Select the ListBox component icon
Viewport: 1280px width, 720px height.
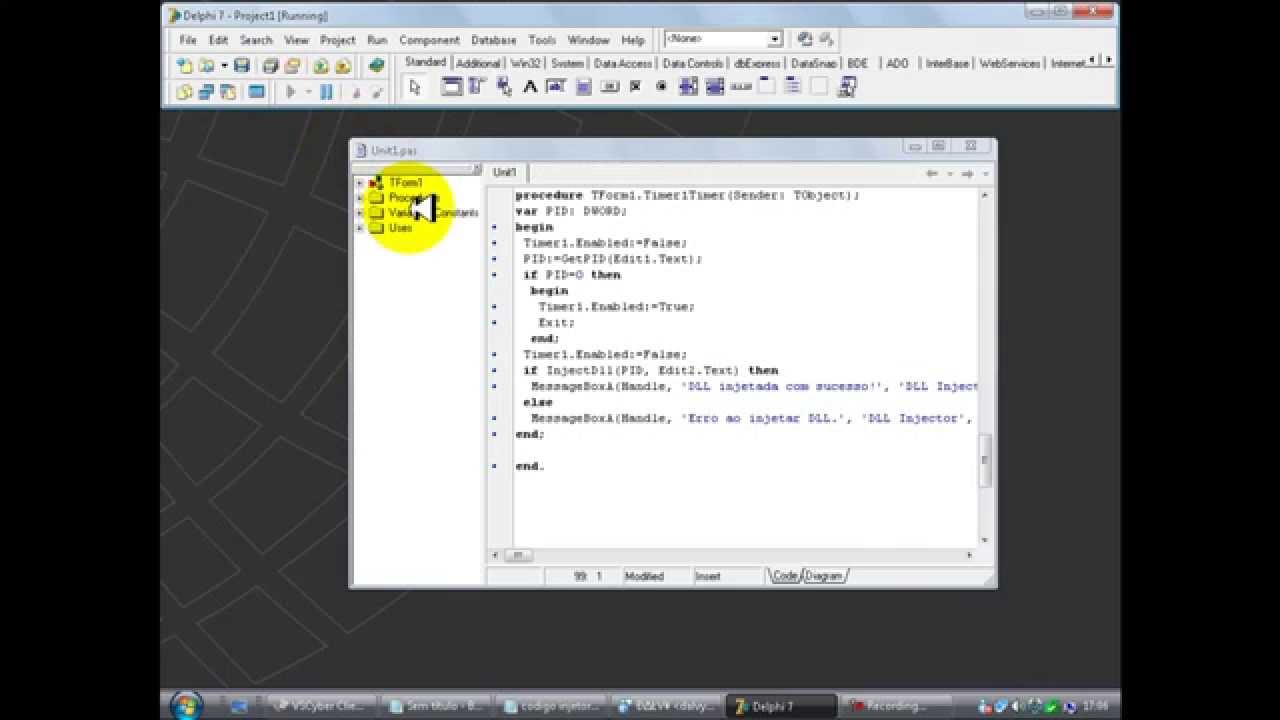pyautogui.click(x=688, y=87)
